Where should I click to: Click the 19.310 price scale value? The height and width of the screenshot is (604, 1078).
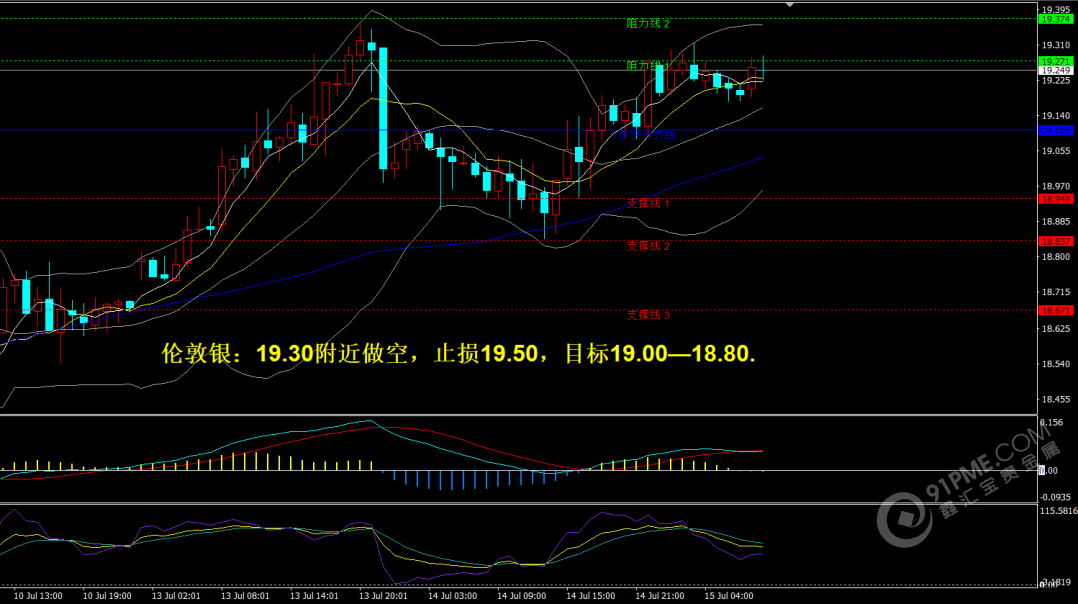(x=1056, y=45)
